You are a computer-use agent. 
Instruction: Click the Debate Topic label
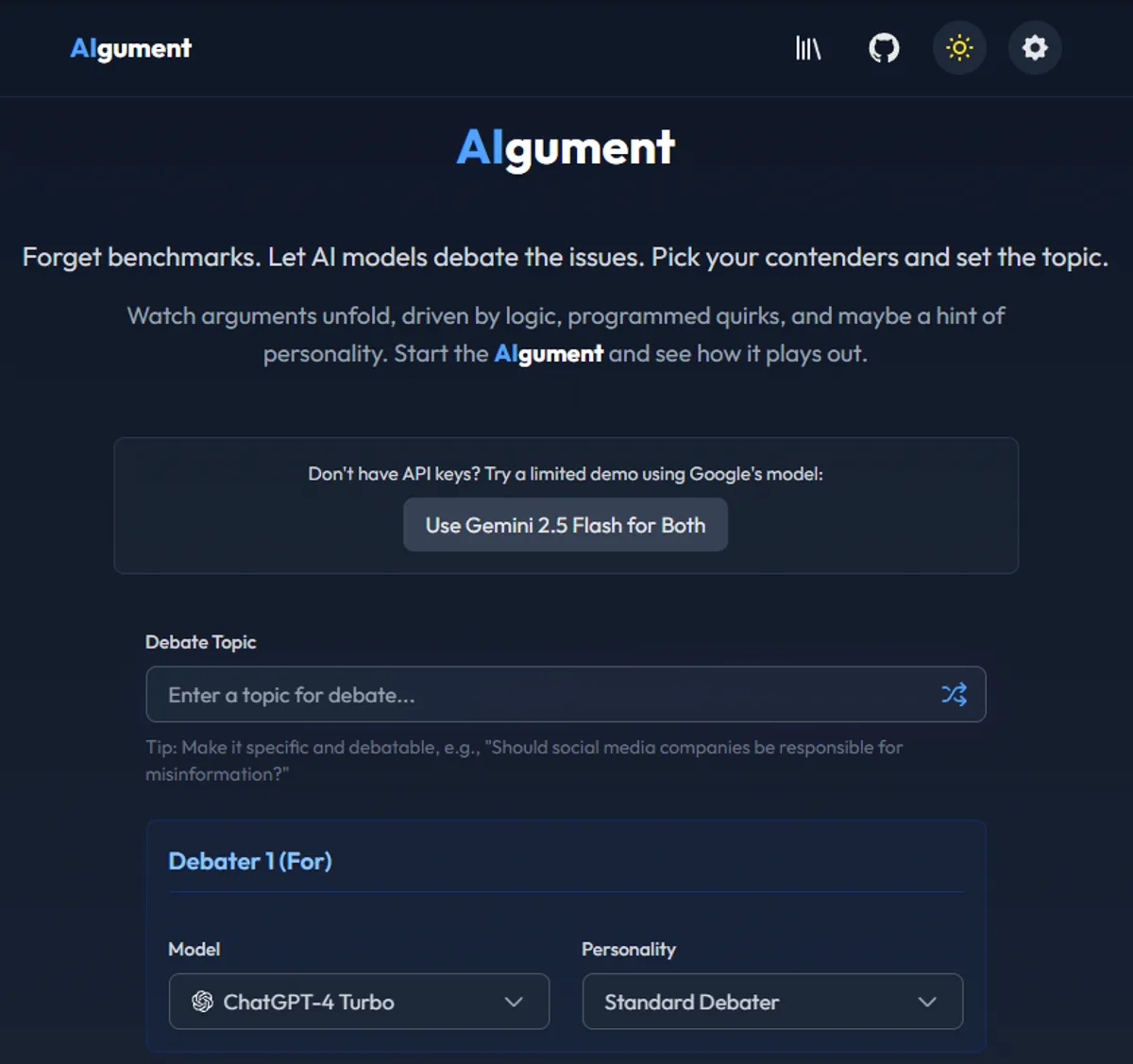coord(200,642)
